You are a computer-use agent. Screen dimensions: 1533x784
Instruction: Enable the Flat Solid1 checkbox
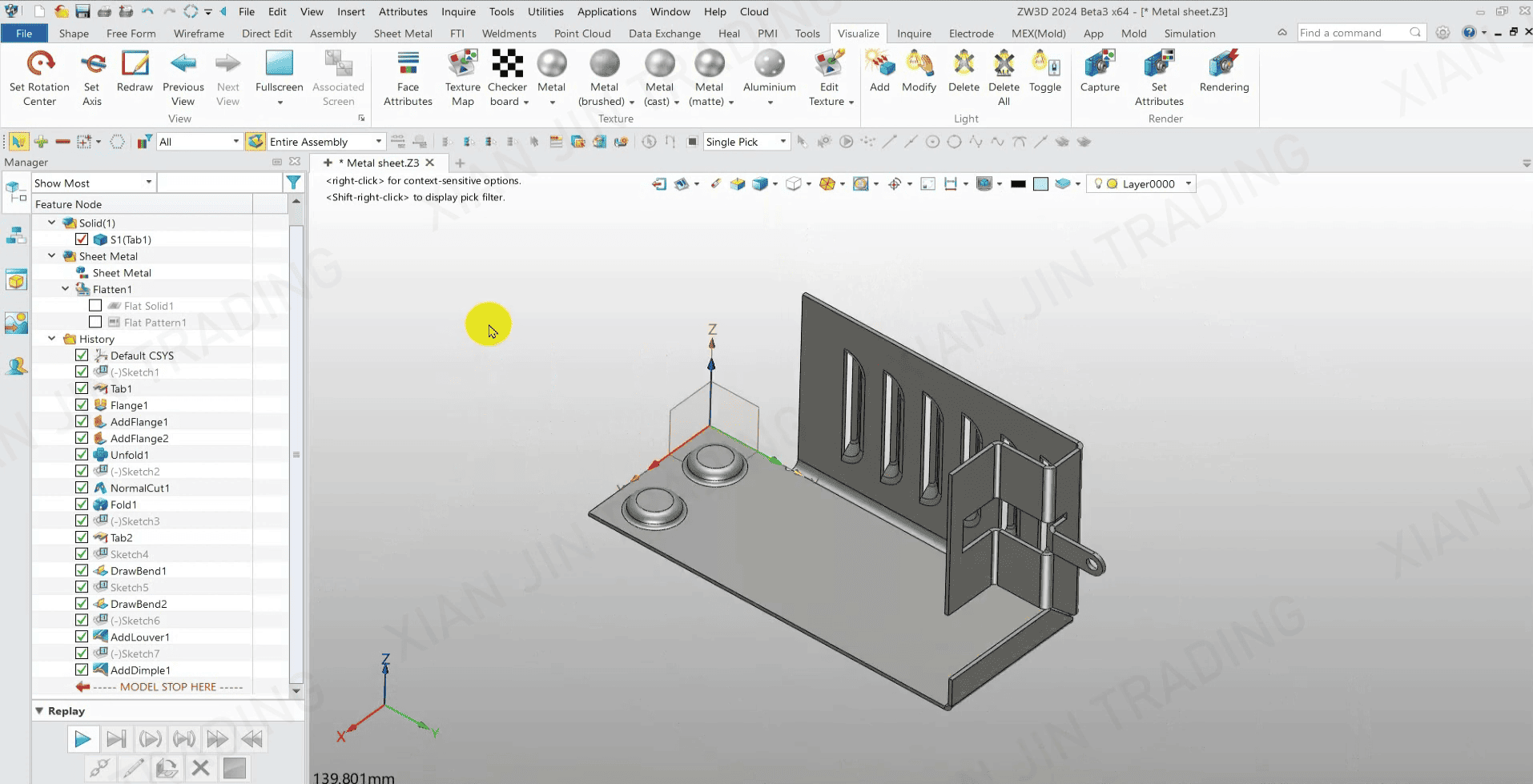(95, 306)
